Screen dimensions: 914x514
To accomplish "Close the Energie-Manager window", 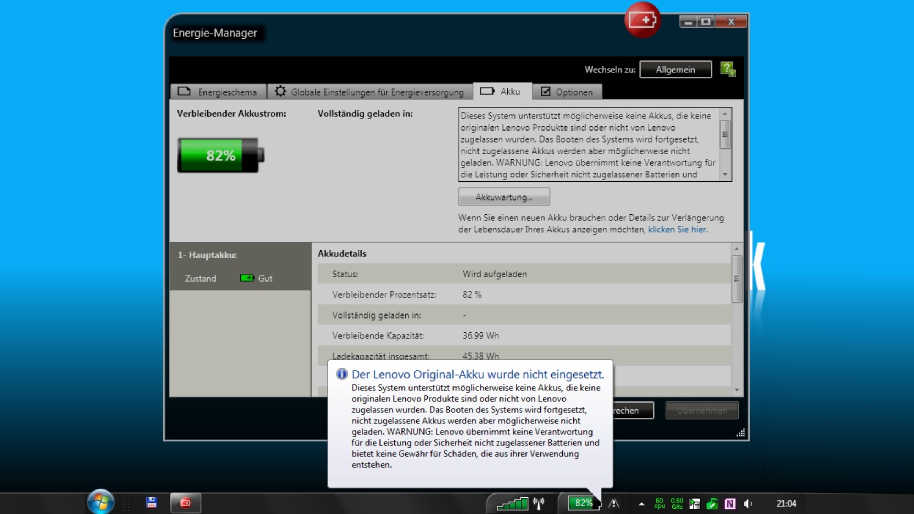I will (731, 22).
